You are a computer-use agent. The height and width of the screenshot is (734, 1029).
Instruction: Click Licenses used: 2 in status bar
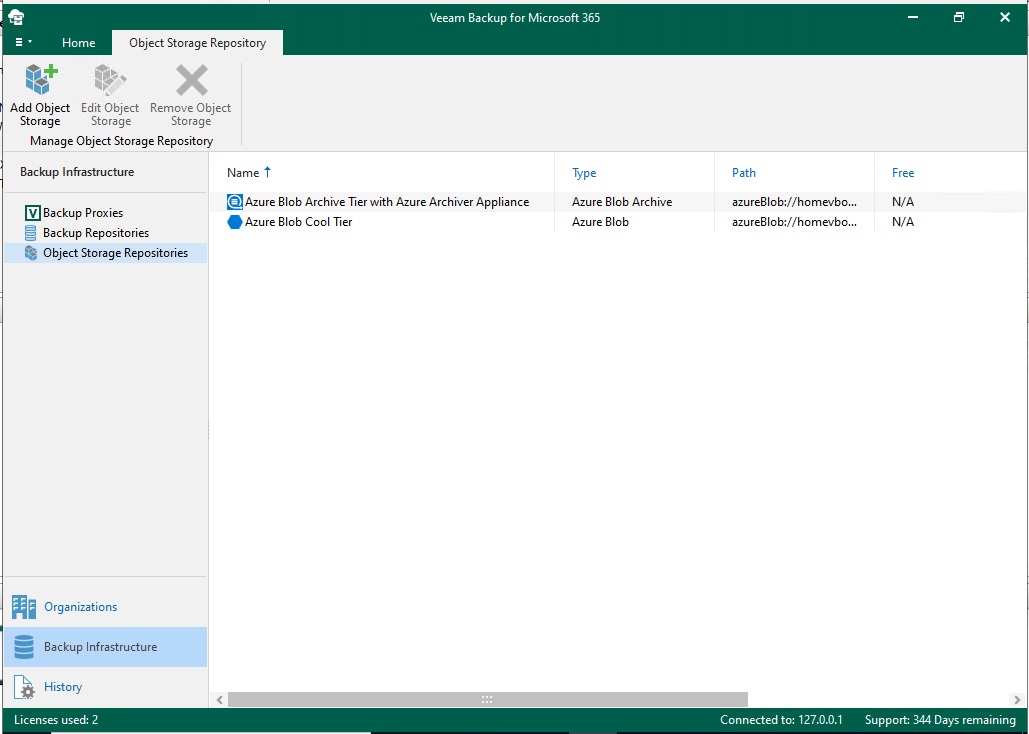56,720
